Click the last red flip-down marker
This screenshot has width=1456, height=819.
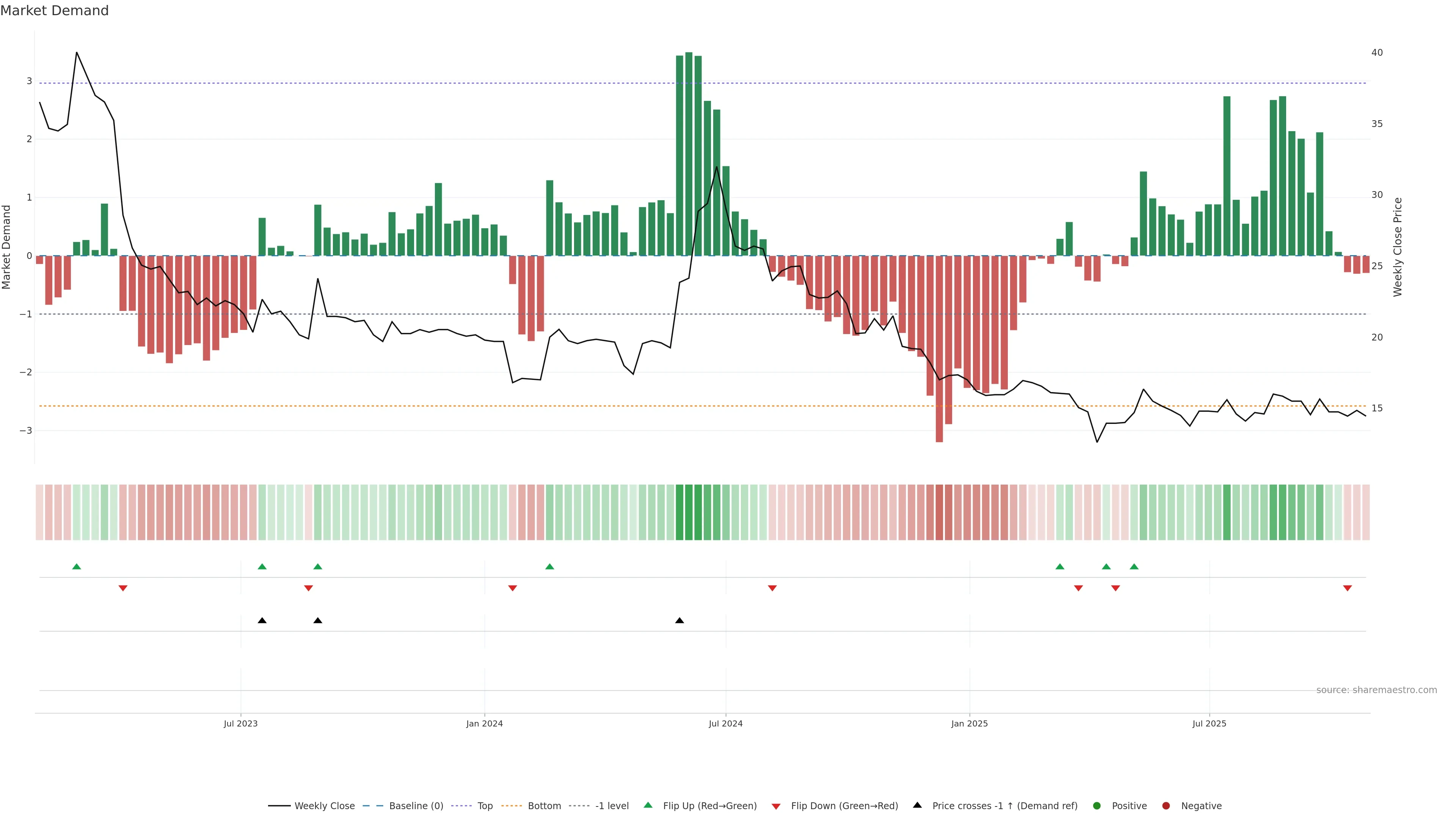(1348, 588)
